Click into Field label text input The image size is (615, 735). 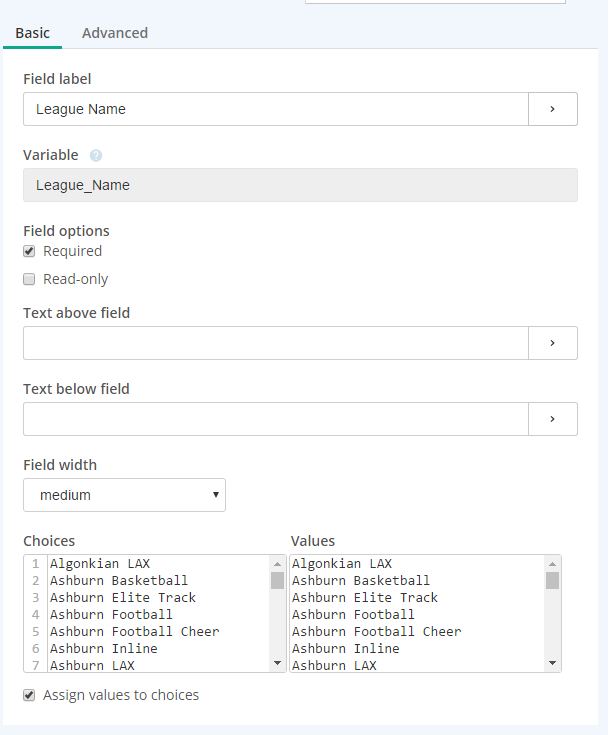tap(275, 109)
